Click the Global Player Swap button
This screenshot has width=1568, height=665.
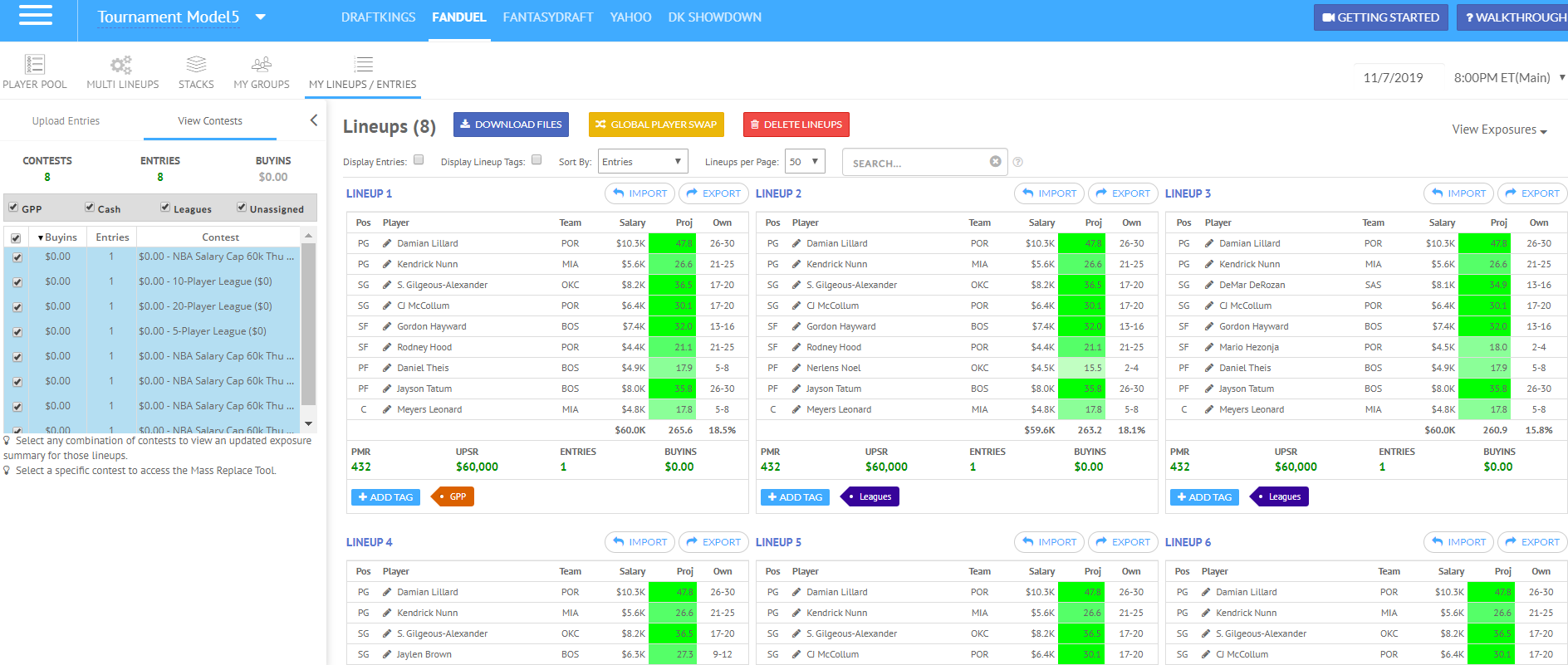coord(656,125)
